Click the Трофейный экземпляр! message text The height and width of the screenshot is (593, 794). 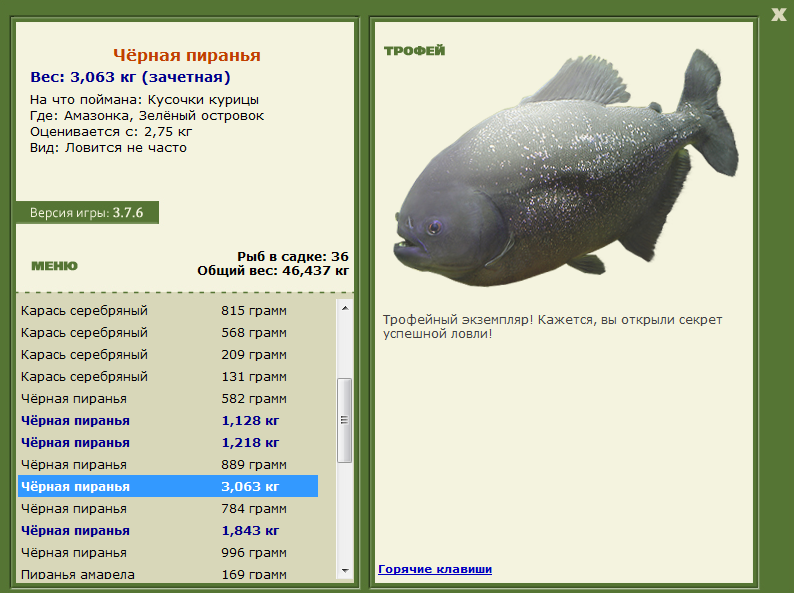coord(552,327)
